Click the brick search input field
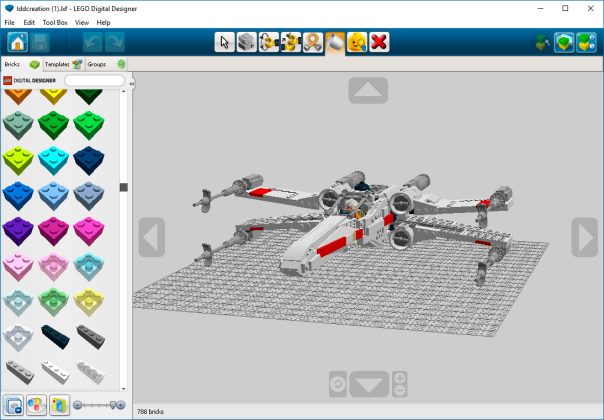Screen dimensions: 604x420 pos(94,81)
